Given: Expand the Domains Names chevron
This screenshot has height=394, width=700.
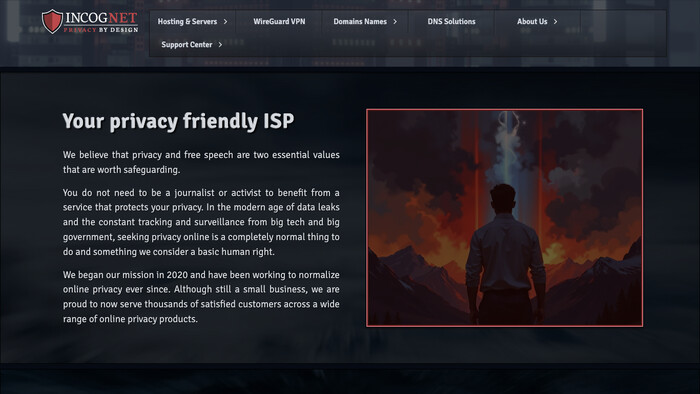Looking at the screenshot, I should pyautogui.click(x=395, y=21).
